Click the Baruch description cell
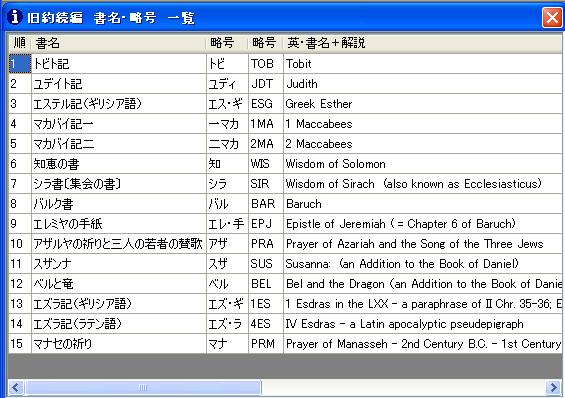The width and height of the screenshot is (565, 398). click(x=423, y=204)
